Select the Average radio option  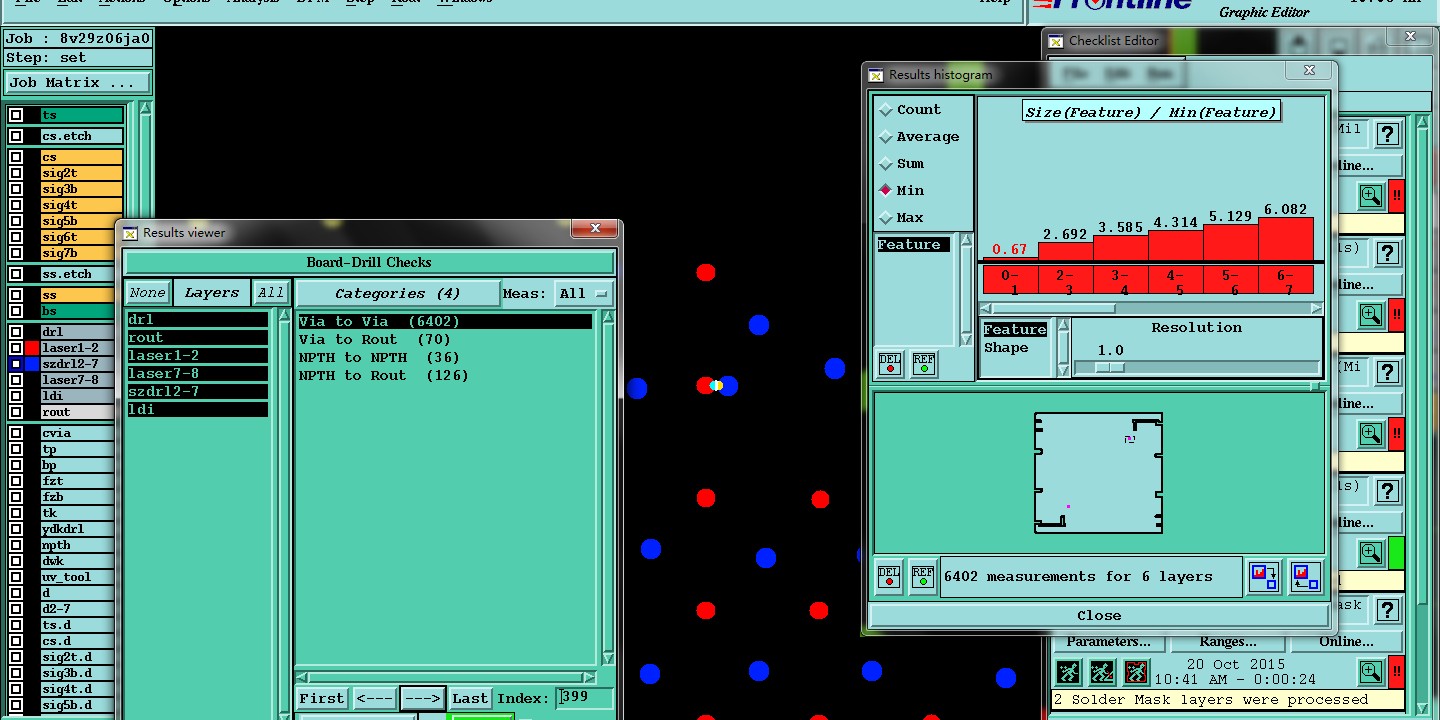pyautogui.click(x=886, y=137)
